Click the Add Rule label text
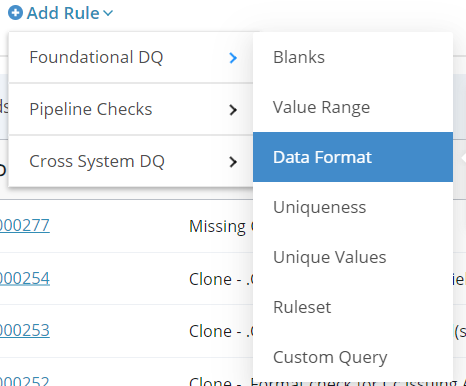466x386 pixels. 63,13
